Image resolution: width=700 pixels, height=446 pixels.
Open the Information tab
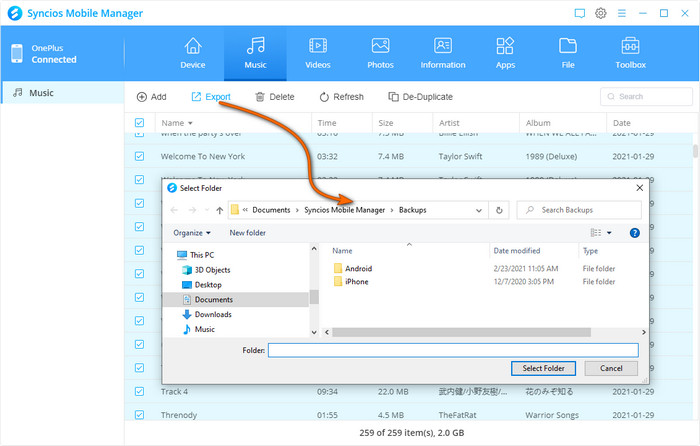coord(443,53)
